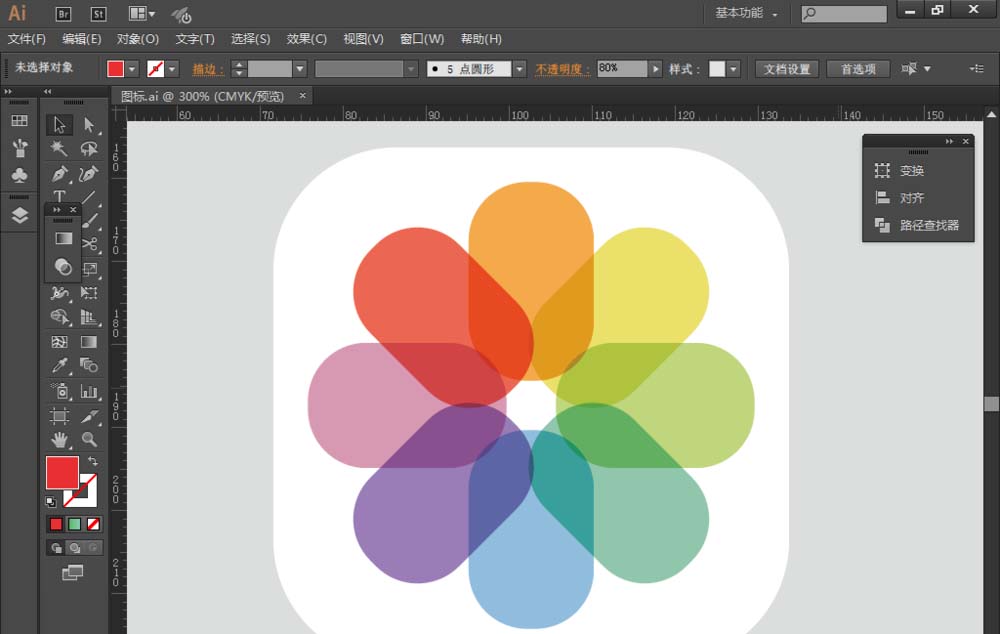Open the Transparency panel from floating dock
The image size is (1000, 634).
62,267
